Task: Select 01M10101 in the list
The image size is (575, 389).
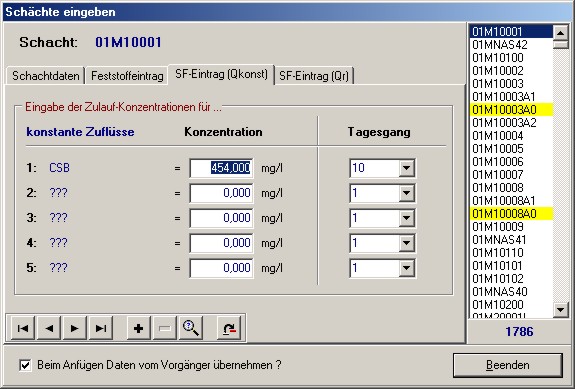Action: coord(511,266)
